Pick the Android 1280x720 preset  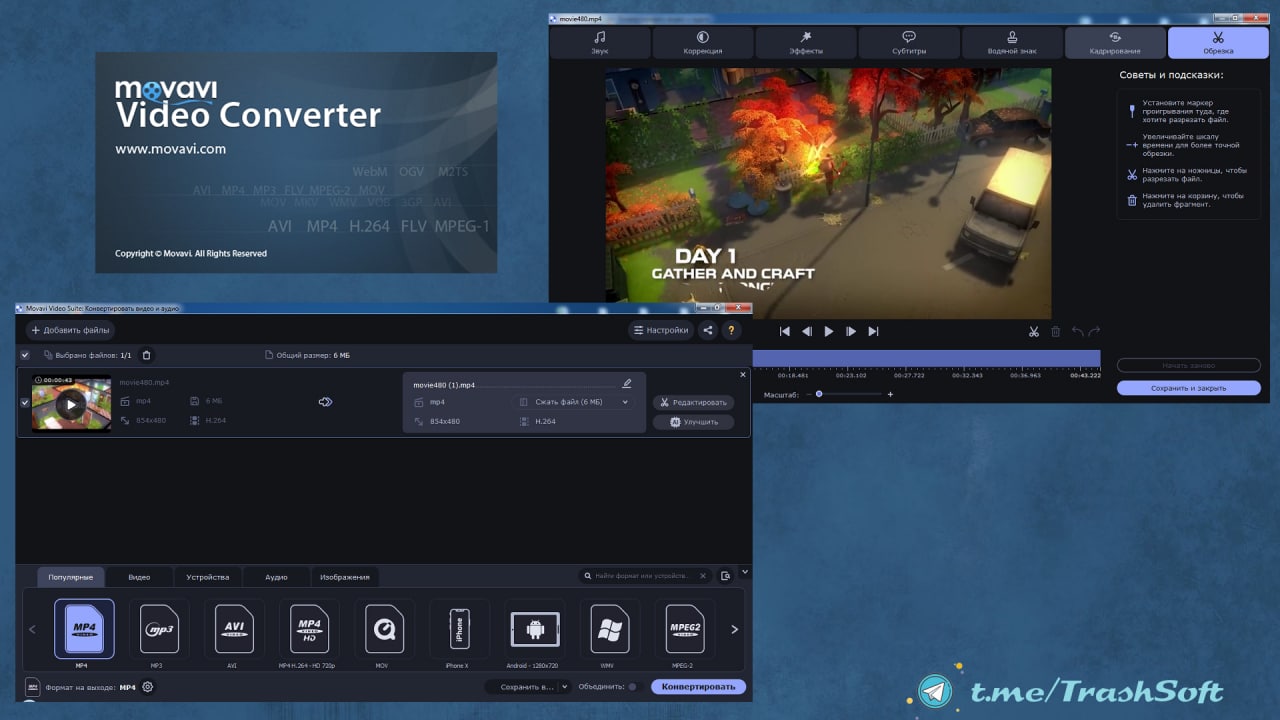[x=535, y=629]
